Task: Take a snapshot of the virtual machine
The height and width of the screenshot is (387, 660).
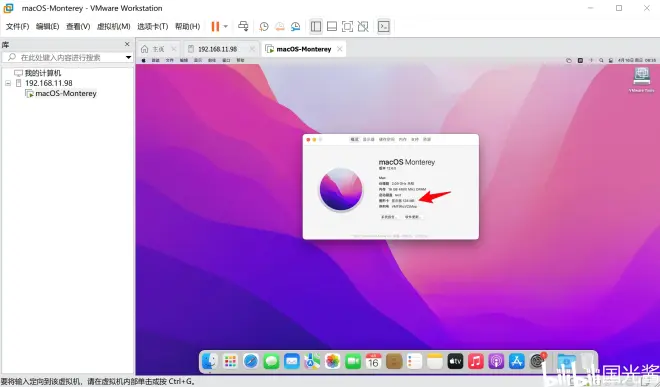Action: click(264, 27)
